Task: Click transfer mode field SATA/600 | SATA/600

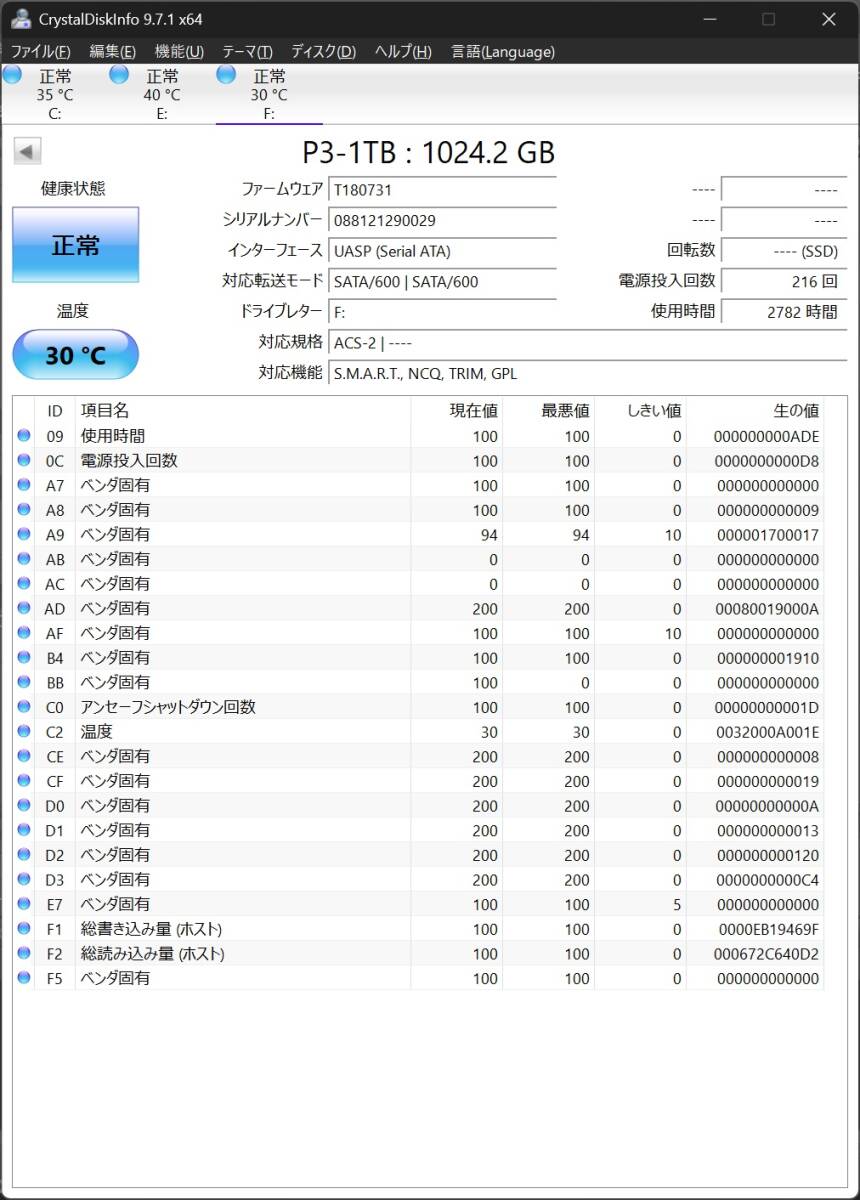Action: click(x=442, y=282)
